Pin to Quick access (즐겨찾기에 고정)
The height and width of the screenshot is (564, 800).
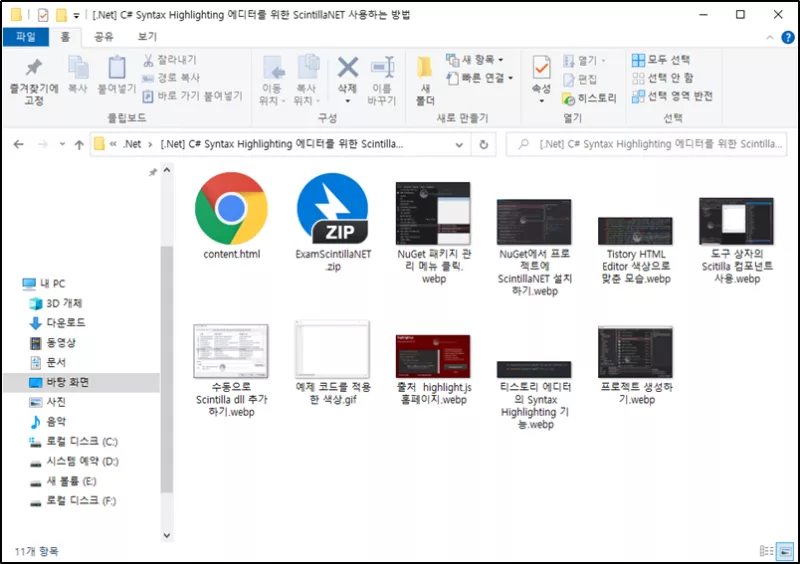coord(34,81)
